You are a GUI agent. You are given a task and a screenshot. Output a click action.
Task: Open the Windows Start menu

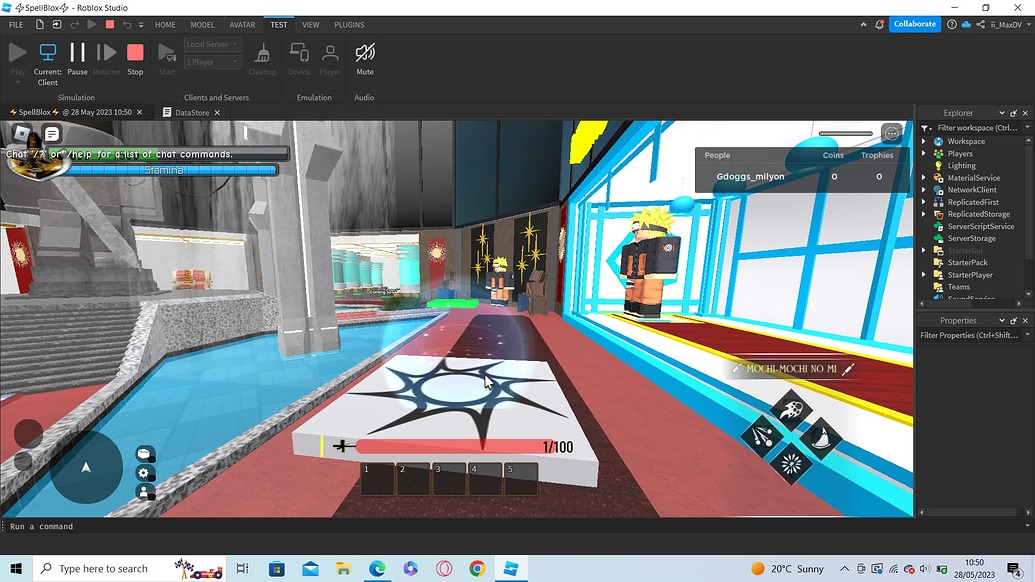pyautogui.click(x=17, y=568)
